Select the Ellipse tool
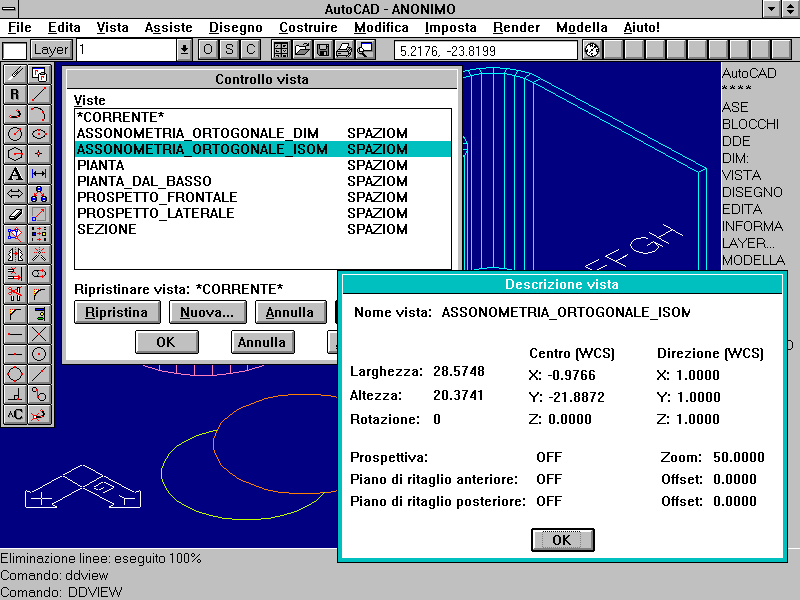Screen dimensions: 800x600 tap(39, 134)
